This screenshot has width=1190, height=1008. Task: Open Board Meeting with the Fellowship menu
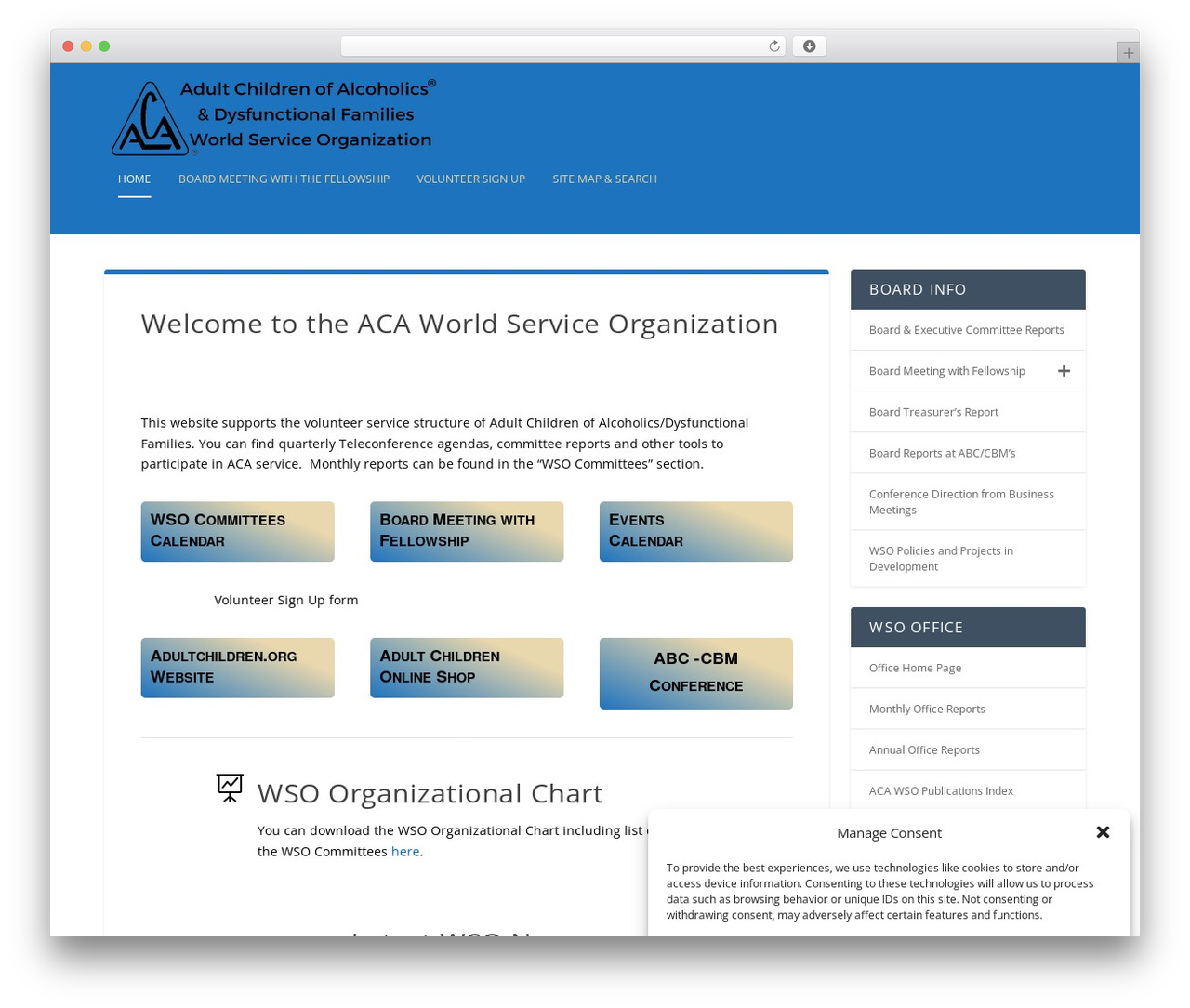coord(284,179)
